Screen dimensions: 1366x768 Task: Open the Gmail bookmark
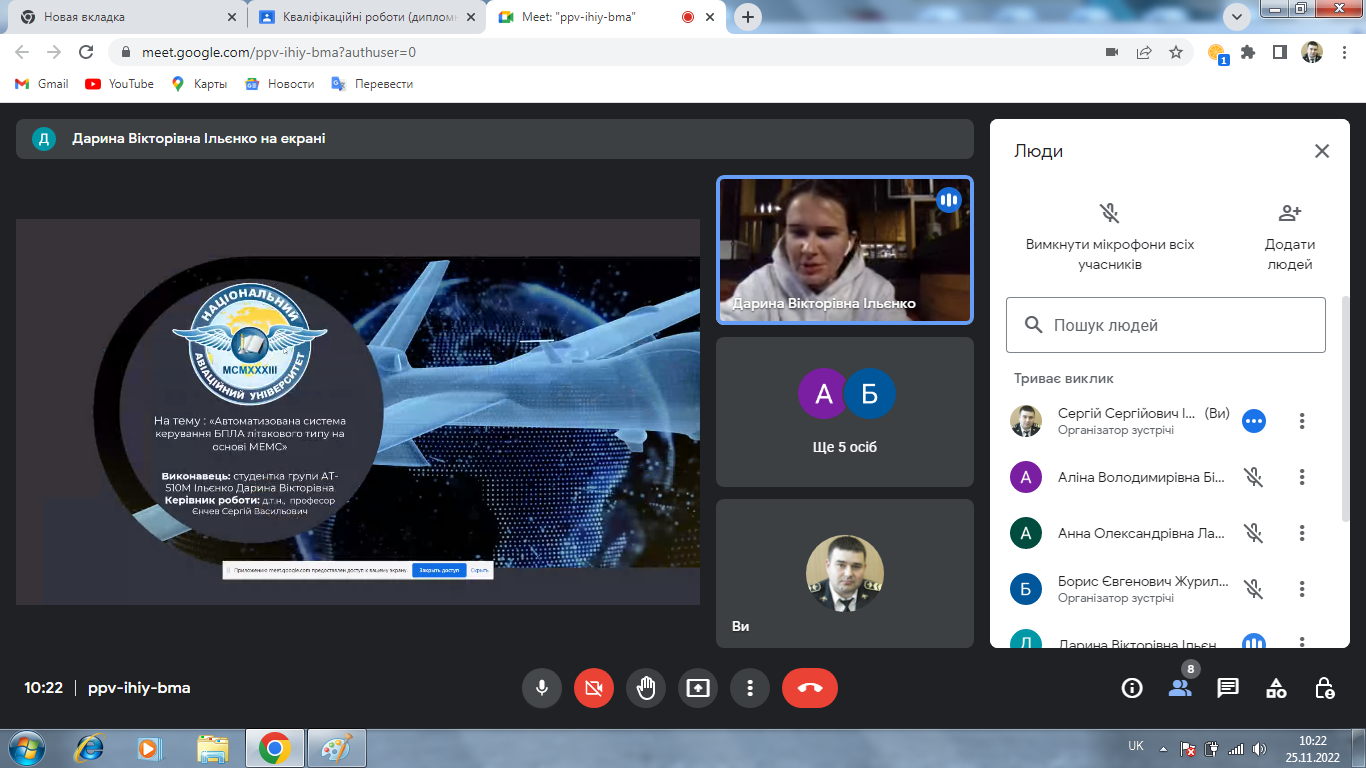[42, 84]
